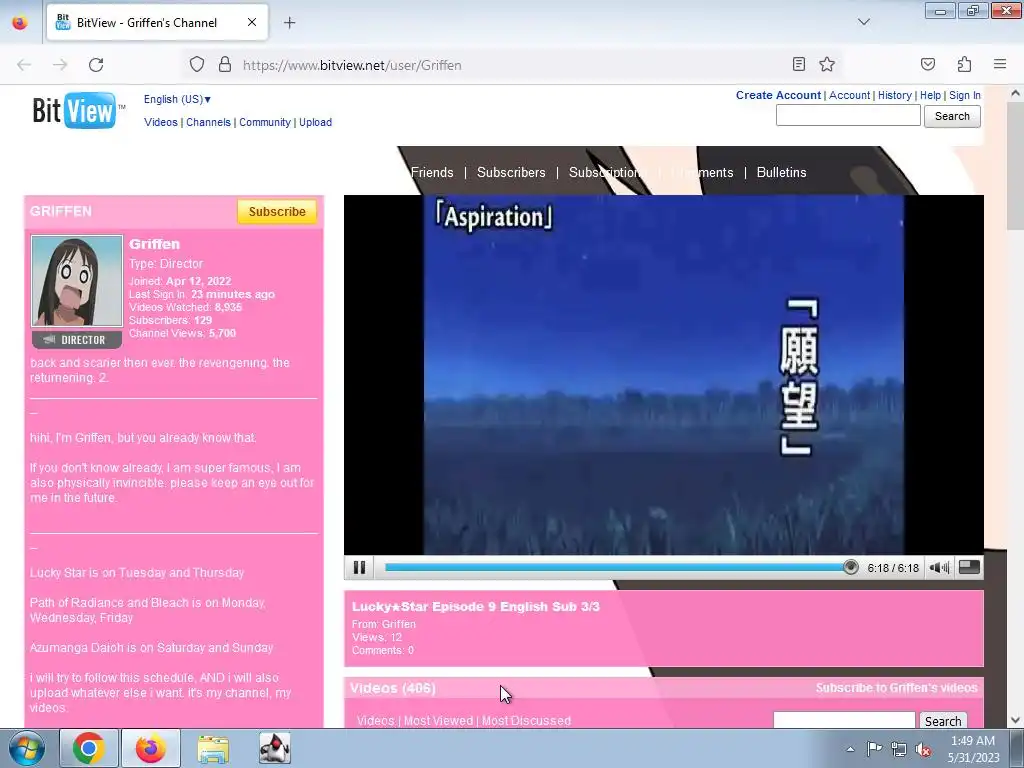This screenshot has width=1024, height=768.
Task: Open Firefox application menu
Action: 1000,64
